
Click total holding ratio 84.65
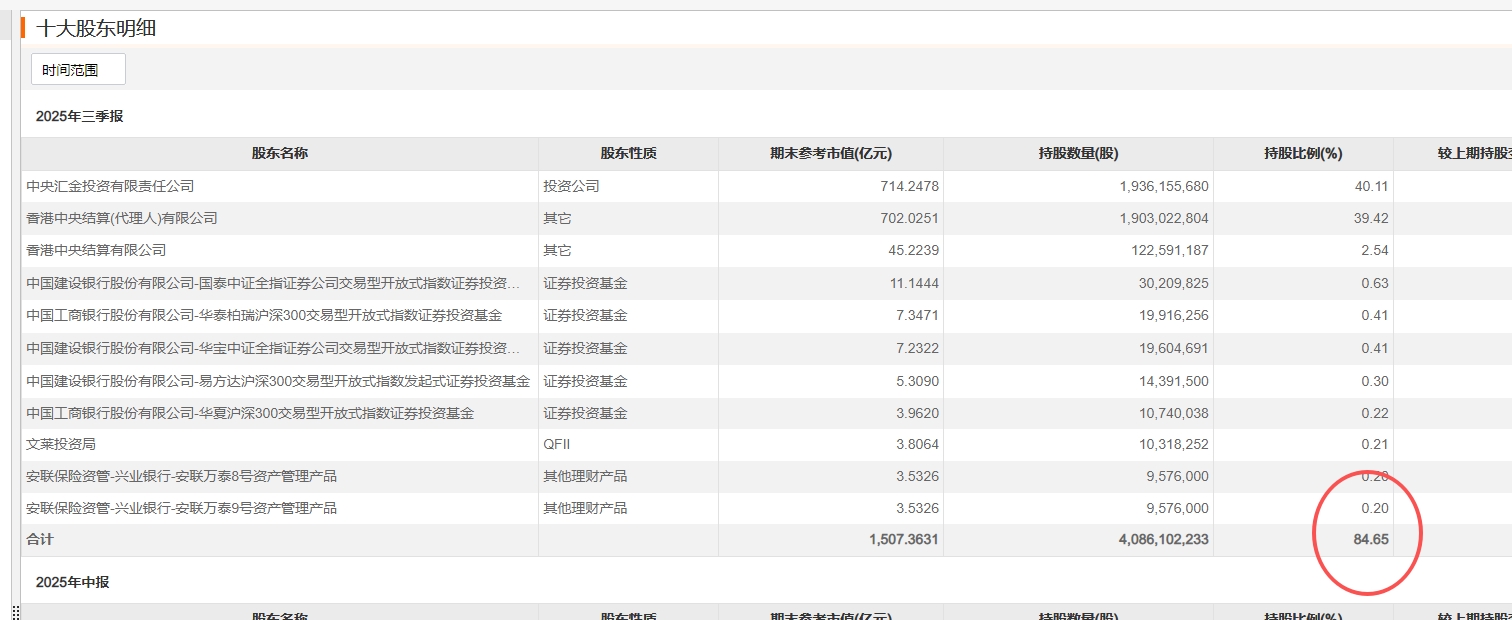tap(1372, 539)
